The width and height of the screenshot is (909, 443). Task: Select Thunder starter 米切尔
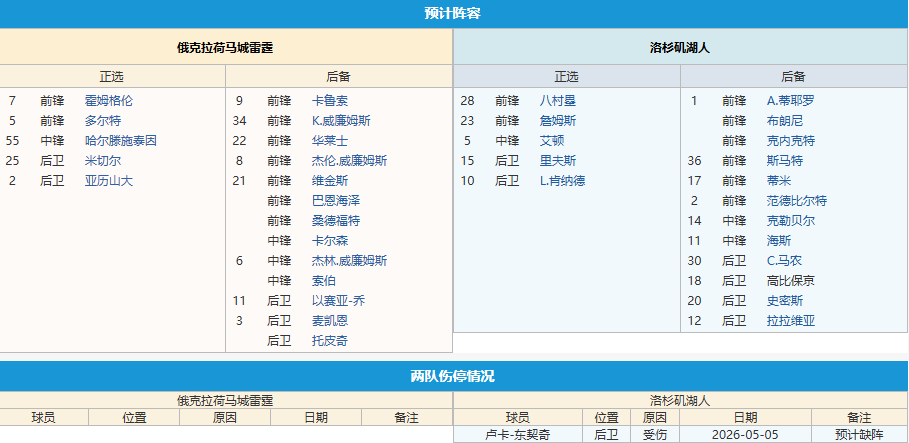pos(103,161)
